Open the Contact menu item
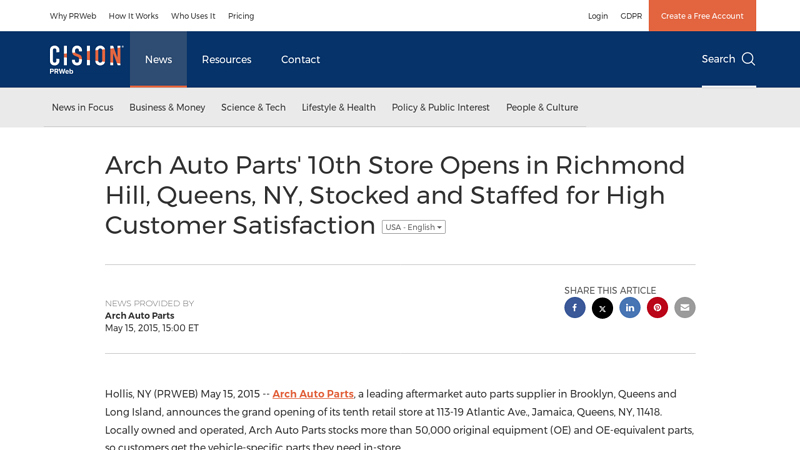800x450 pixels. pyautogui.click(x=301, y=59)
